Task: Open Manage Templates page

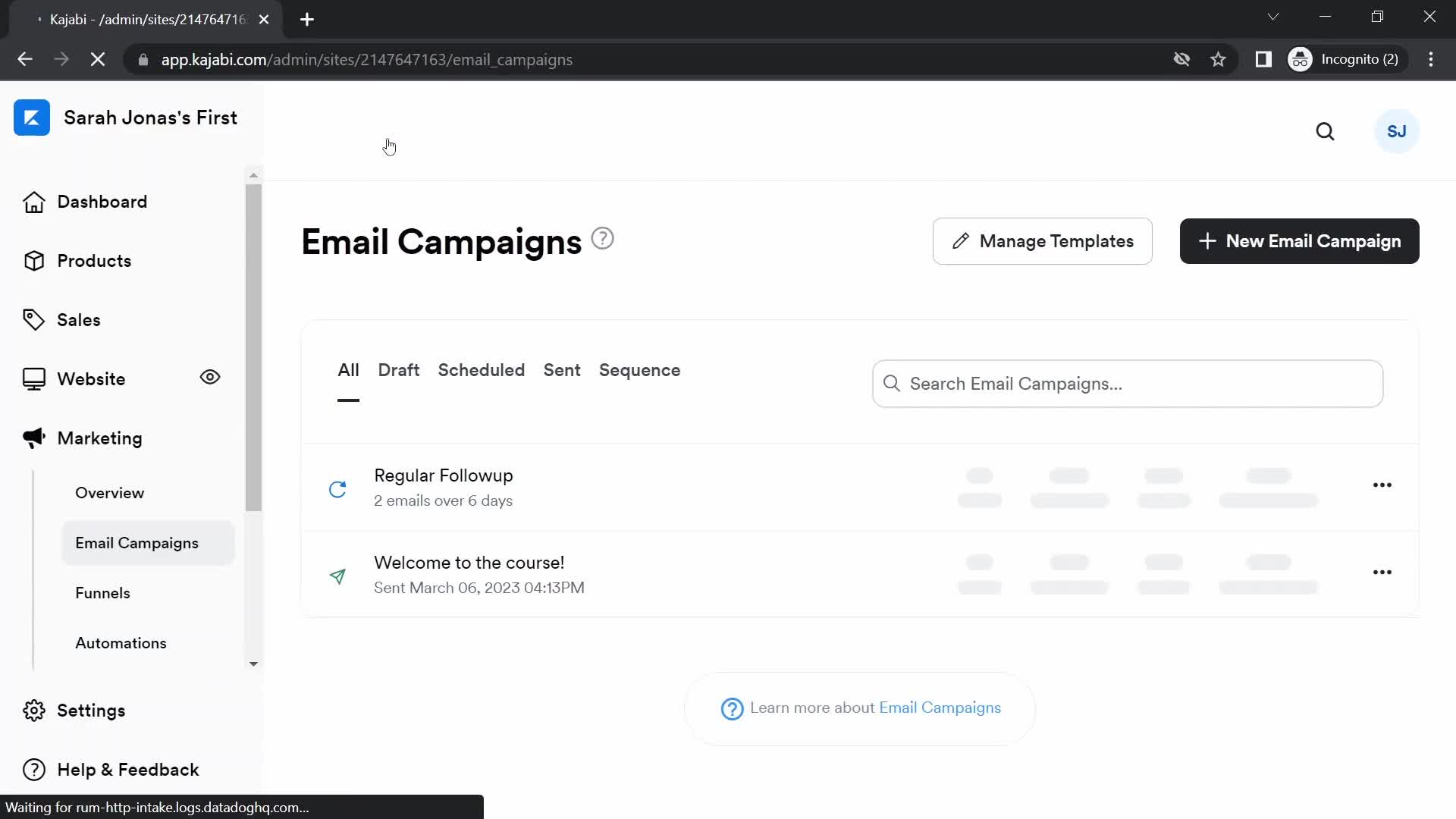Action: 1043,241
